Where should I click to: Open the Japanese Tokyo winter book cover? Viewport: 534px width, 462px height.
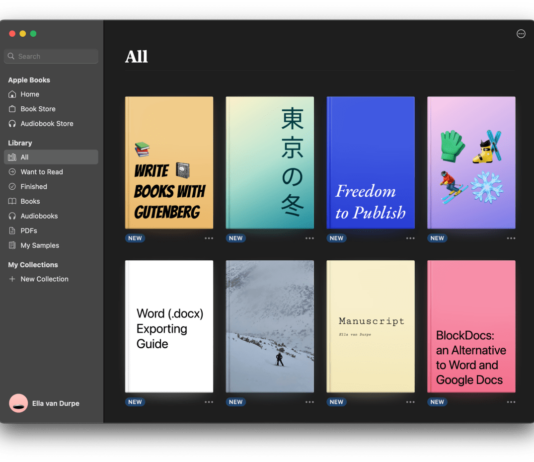pyautogui.click(x=270, y=163)
